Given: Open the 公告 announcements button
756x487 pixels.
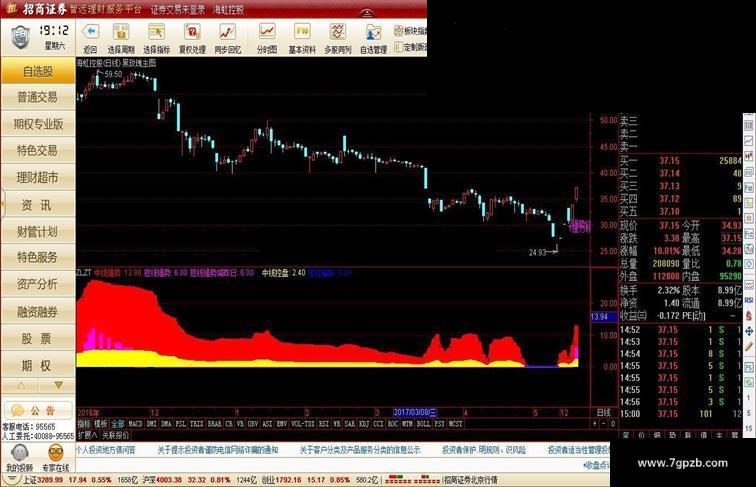Looking at the screenshot, I should (38, 410).
